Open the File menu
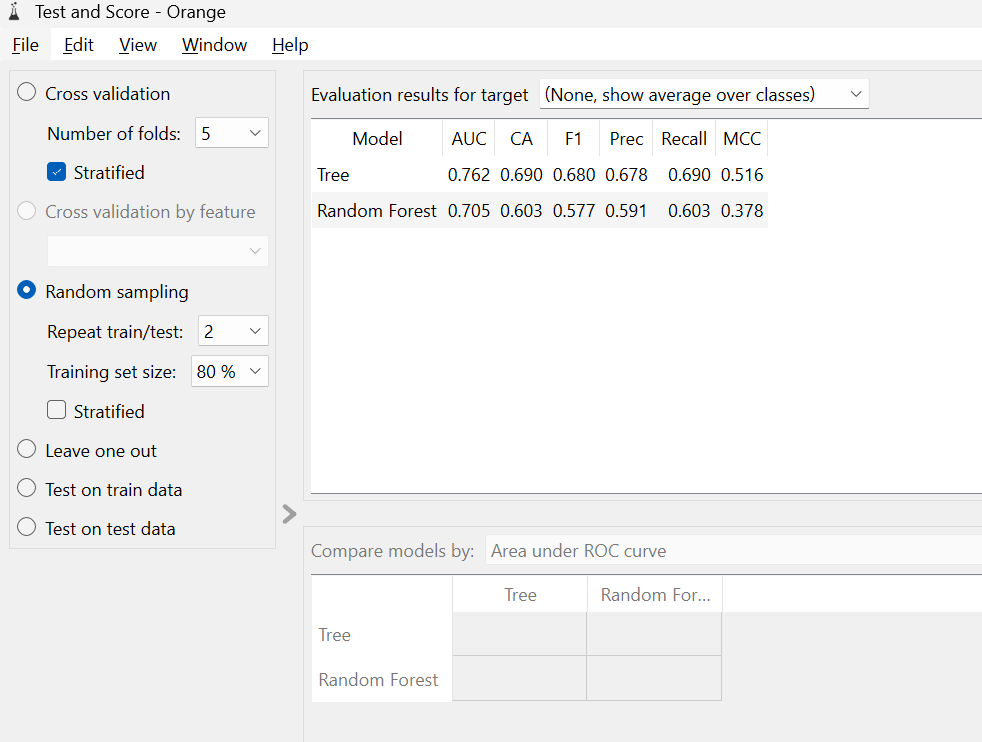 (26, 45)
